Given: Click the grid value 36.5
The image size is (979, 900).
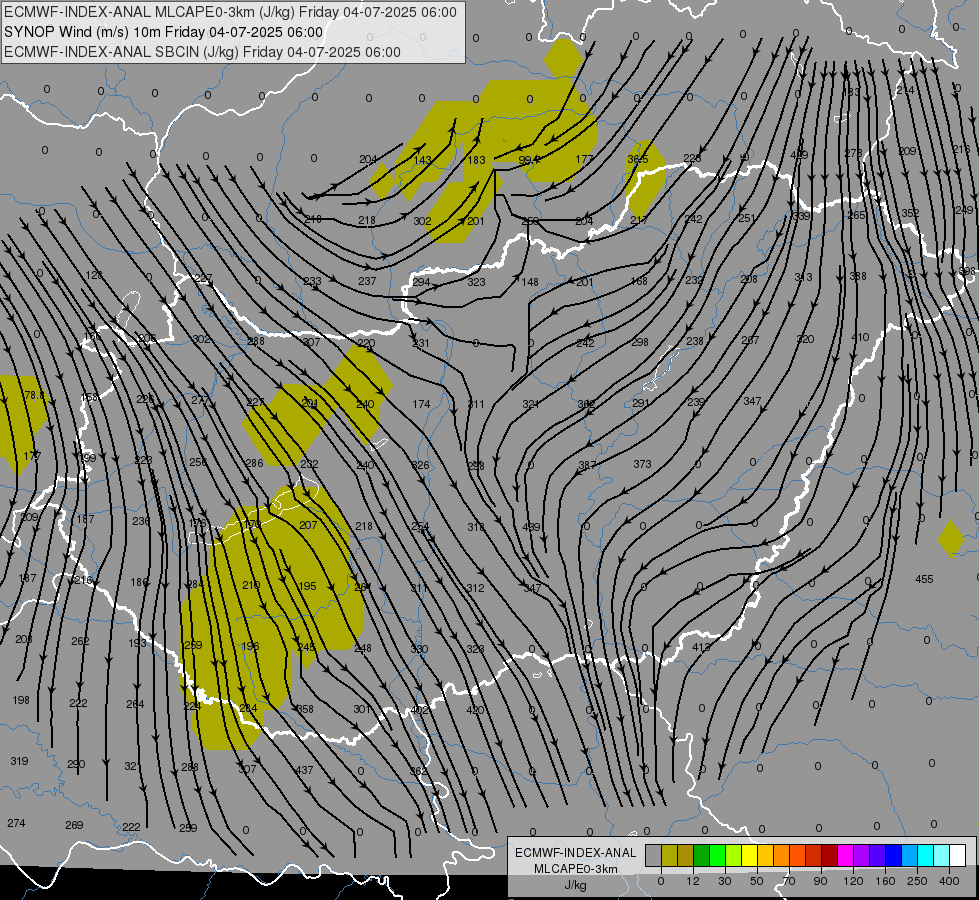Looking at the screenshot, I should point(637,159).
